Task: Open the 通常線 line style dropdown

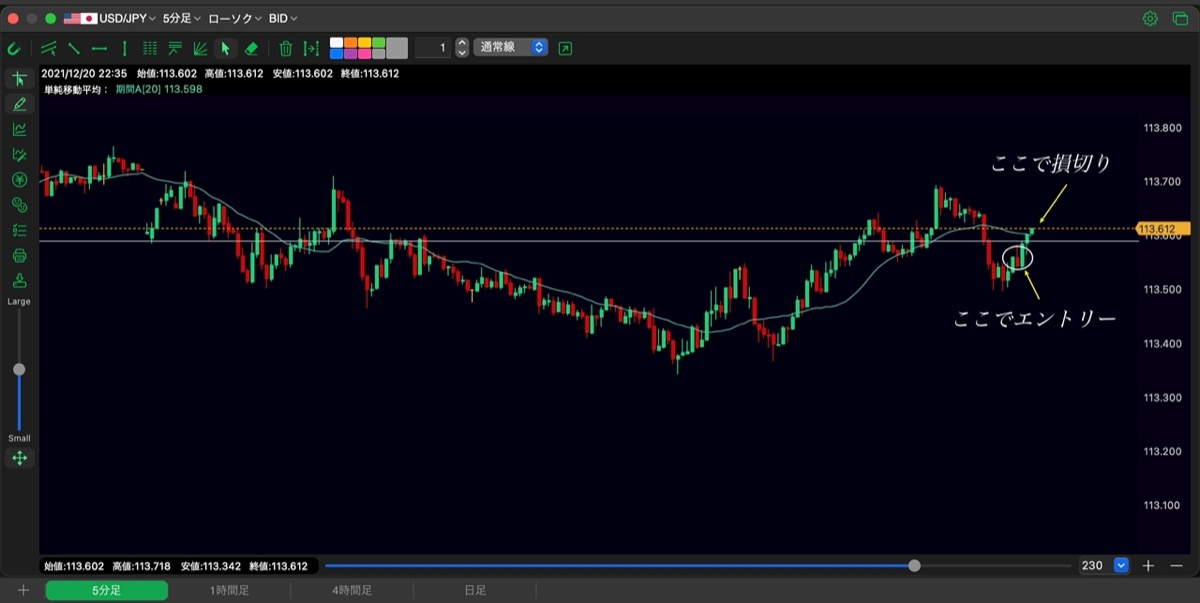Action: click(x=511, y=48)
